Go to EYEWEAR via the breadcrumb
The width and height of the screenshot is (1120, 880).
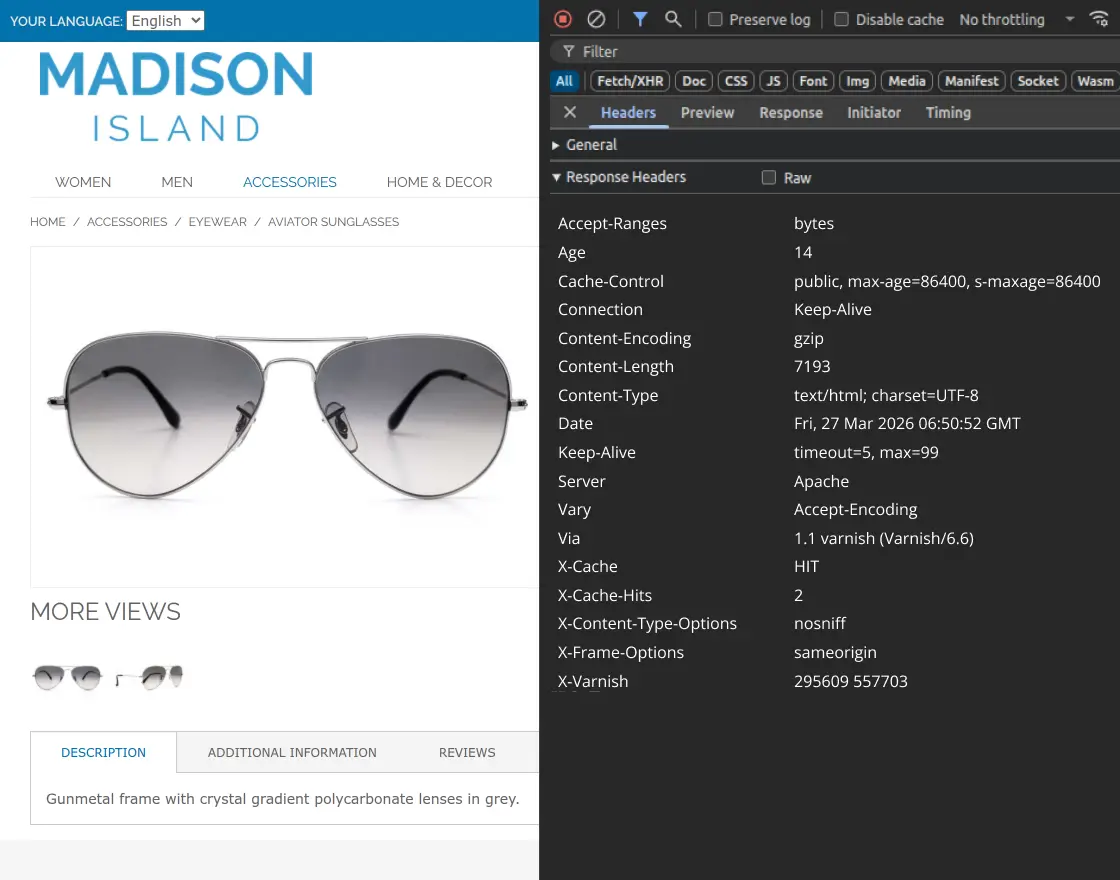coord(217,222)
